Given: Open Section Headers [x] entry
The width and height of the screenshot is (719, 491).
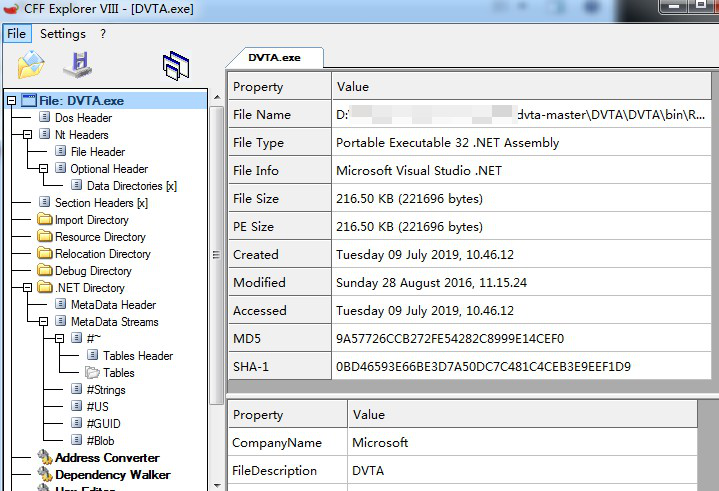Looking at the screenshot, I should pyautogui.click(x=101, y=203).
